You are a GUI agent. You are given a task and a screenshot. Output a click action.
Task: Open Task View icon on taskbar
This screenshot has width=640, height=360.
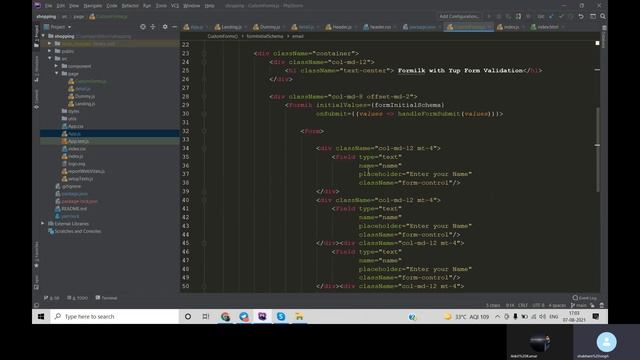(x=206, y=316)
